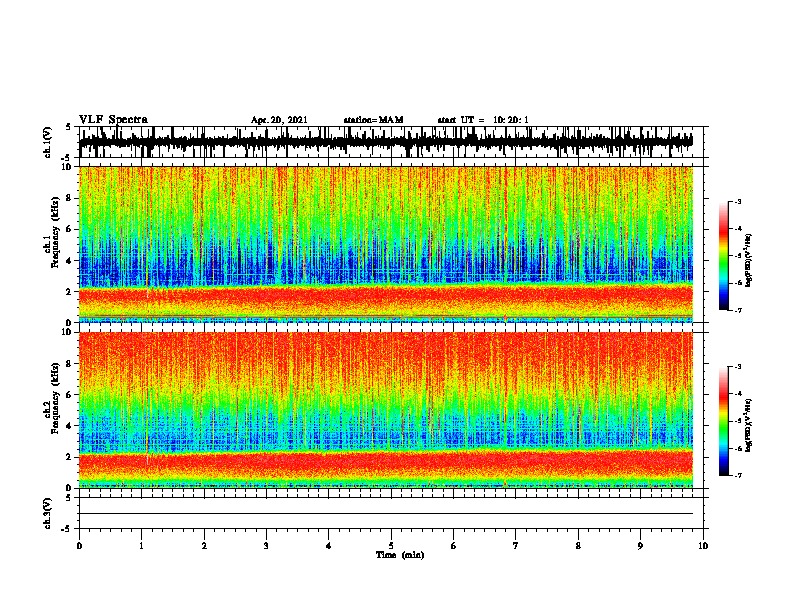Click the "-3" label on ch.1 colorbar

tap(737, 201)
